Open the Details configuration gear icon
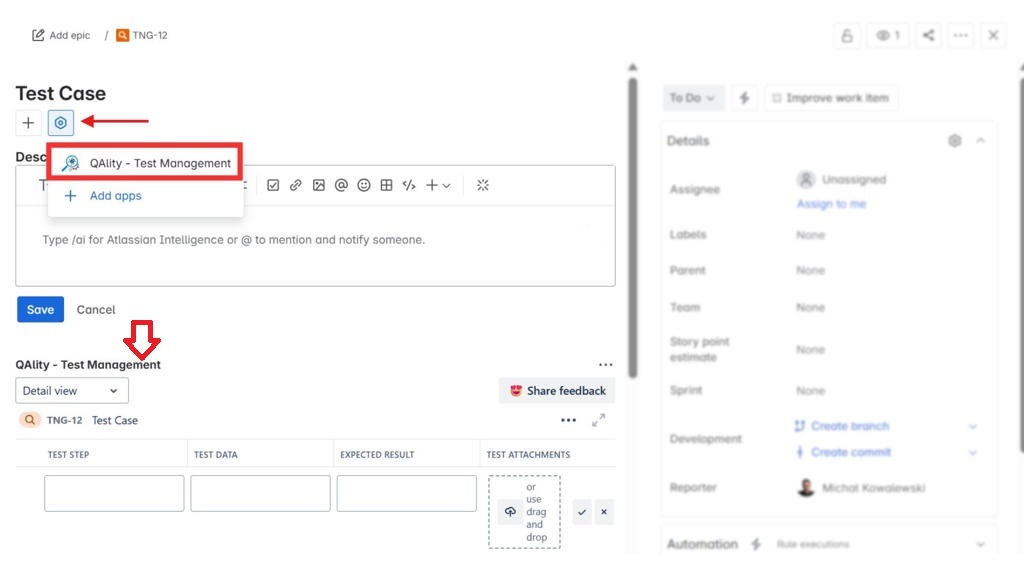The image size is (1024, 576). [955, 140]
